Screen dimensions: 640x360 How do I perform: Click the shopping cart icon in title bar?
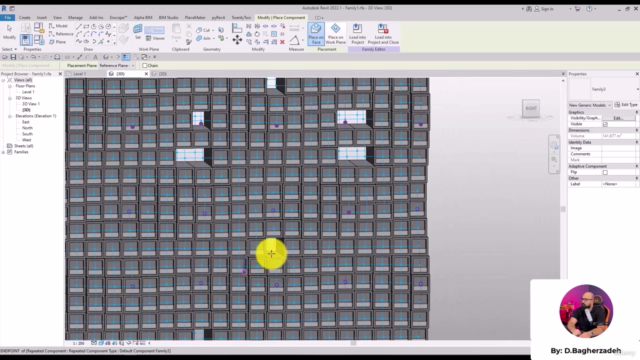tap(577, 9)
